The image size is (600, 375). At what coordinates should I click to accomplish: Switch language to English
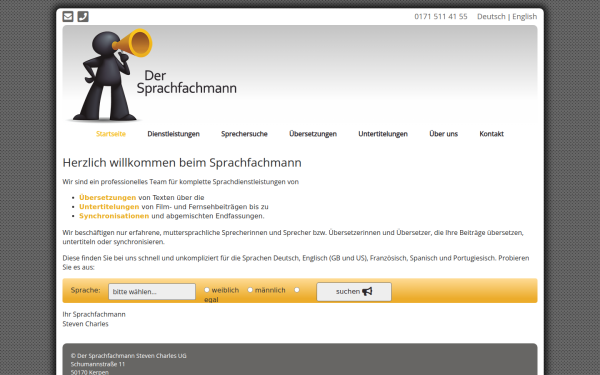(x=525, y=16)
